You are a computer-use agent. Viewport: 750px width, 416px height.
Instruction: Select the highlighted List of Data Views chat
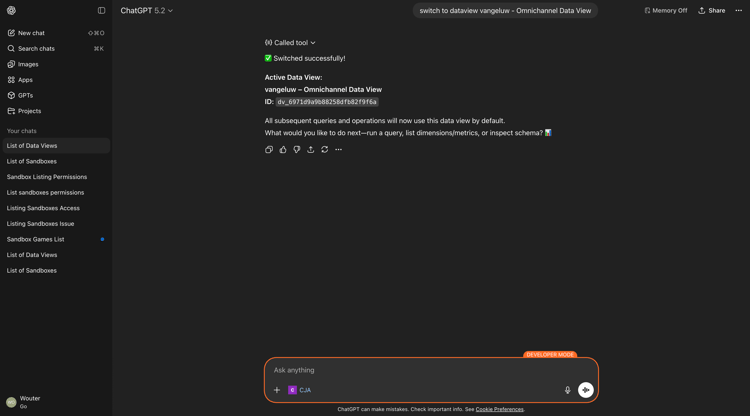point(56,145)
